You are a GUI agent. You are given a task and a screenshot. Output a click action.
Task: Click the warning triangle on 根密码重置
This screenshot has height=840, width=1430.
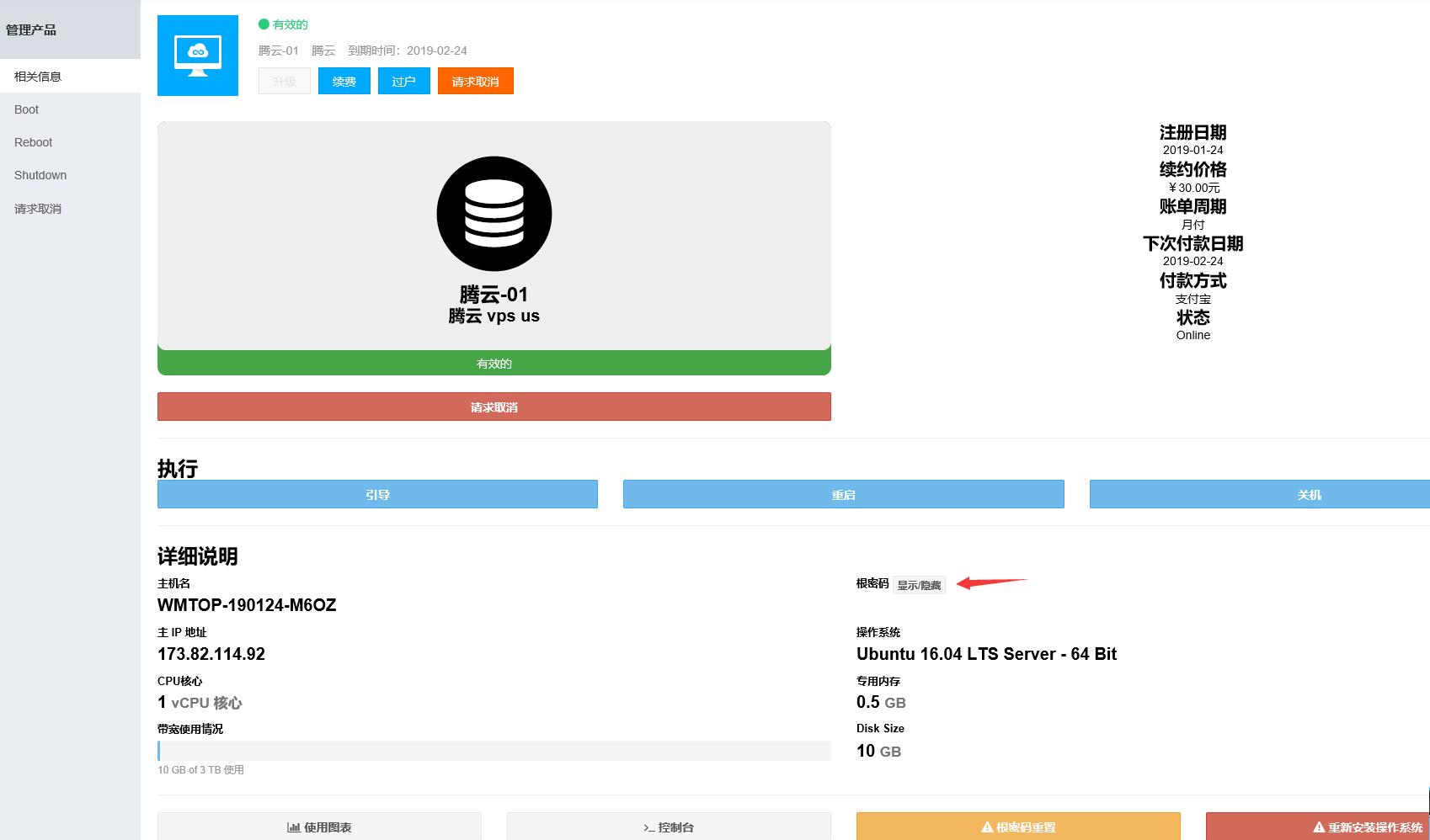click(x=987, y=827)
